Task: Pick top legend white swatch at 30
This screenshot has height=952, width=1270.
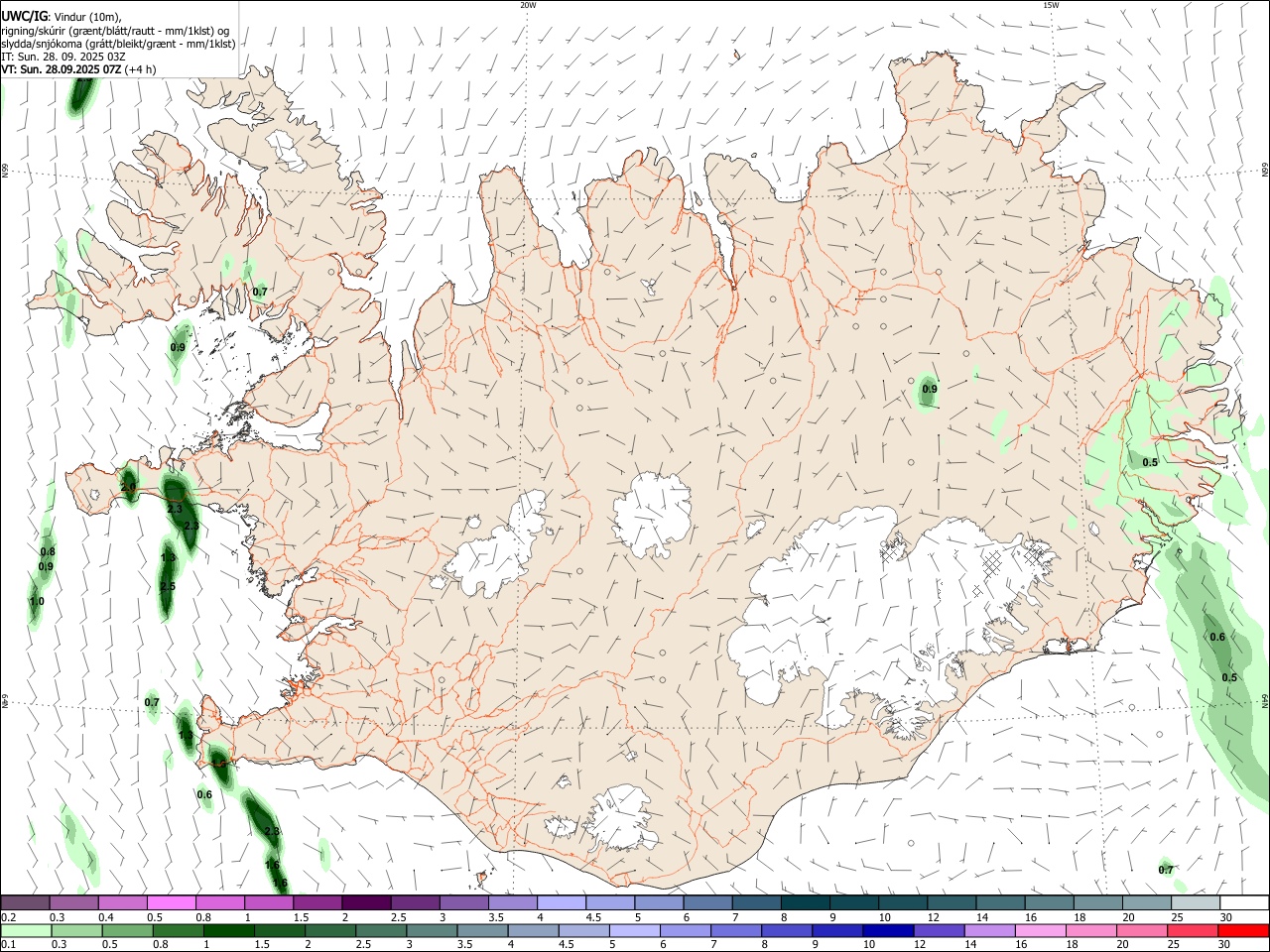Action: (x=1244, y=902)
